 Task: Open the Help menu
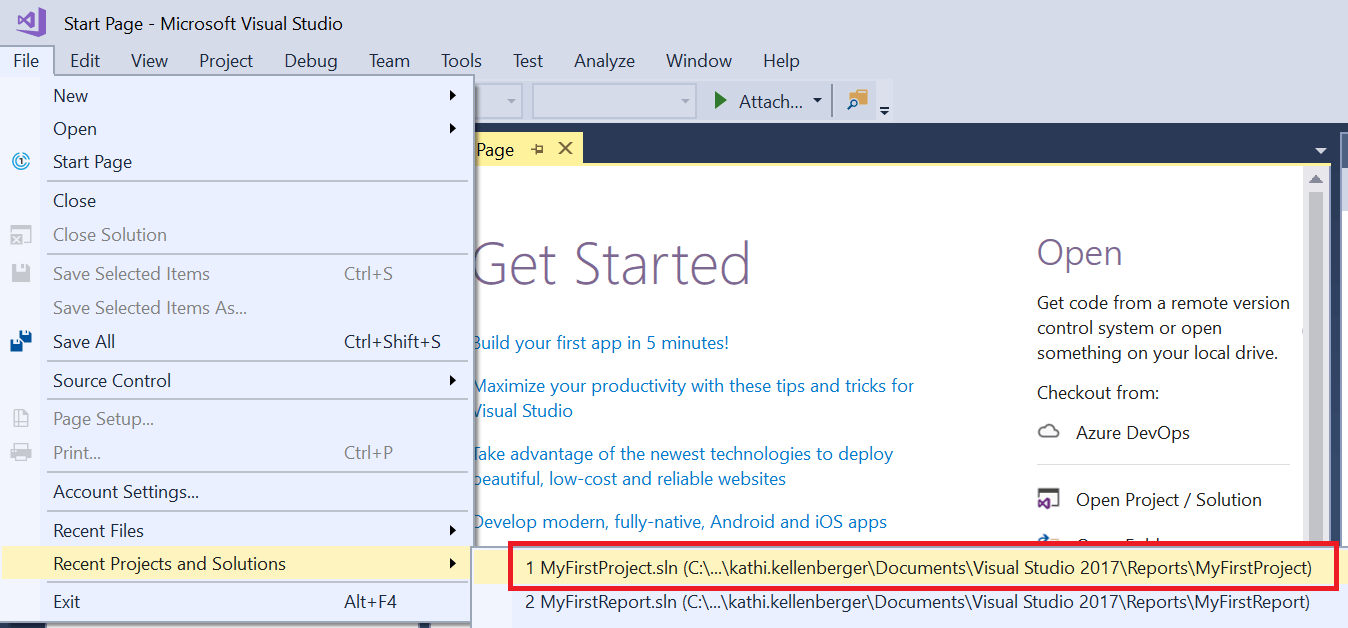[x=781, y=61]
